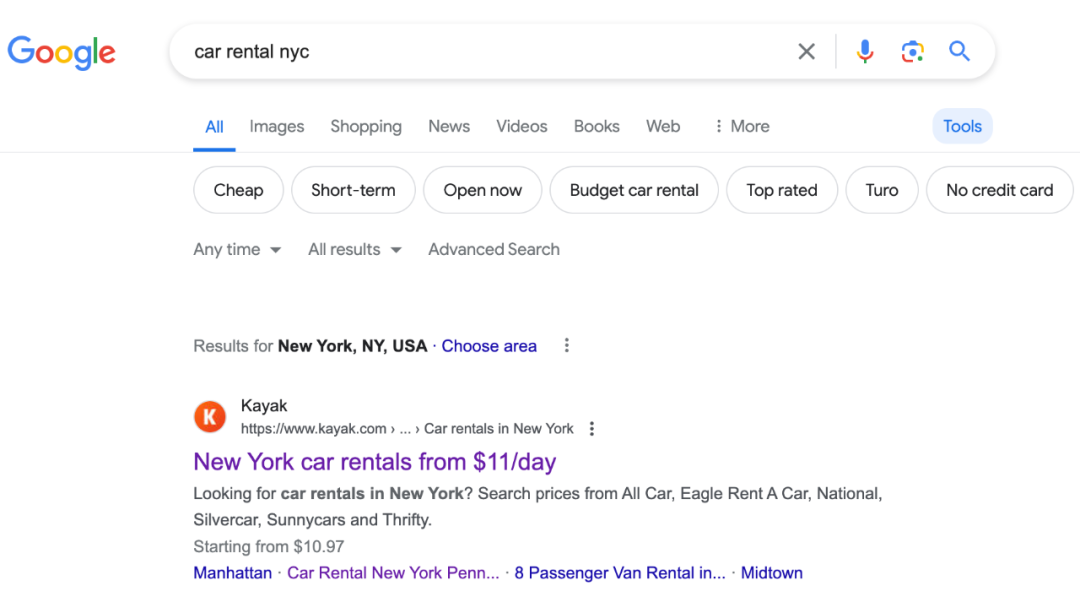Open Google Lens image search
The image size is (1080, 613).
click(912, 52)
